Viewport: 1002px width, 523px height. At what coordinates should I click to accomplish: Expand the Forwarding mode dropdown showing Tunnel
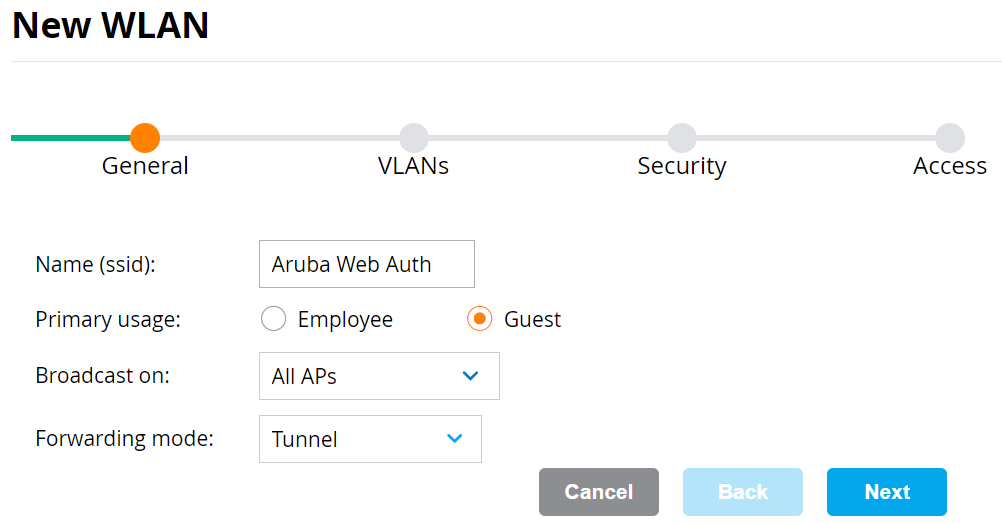point(370,439)
